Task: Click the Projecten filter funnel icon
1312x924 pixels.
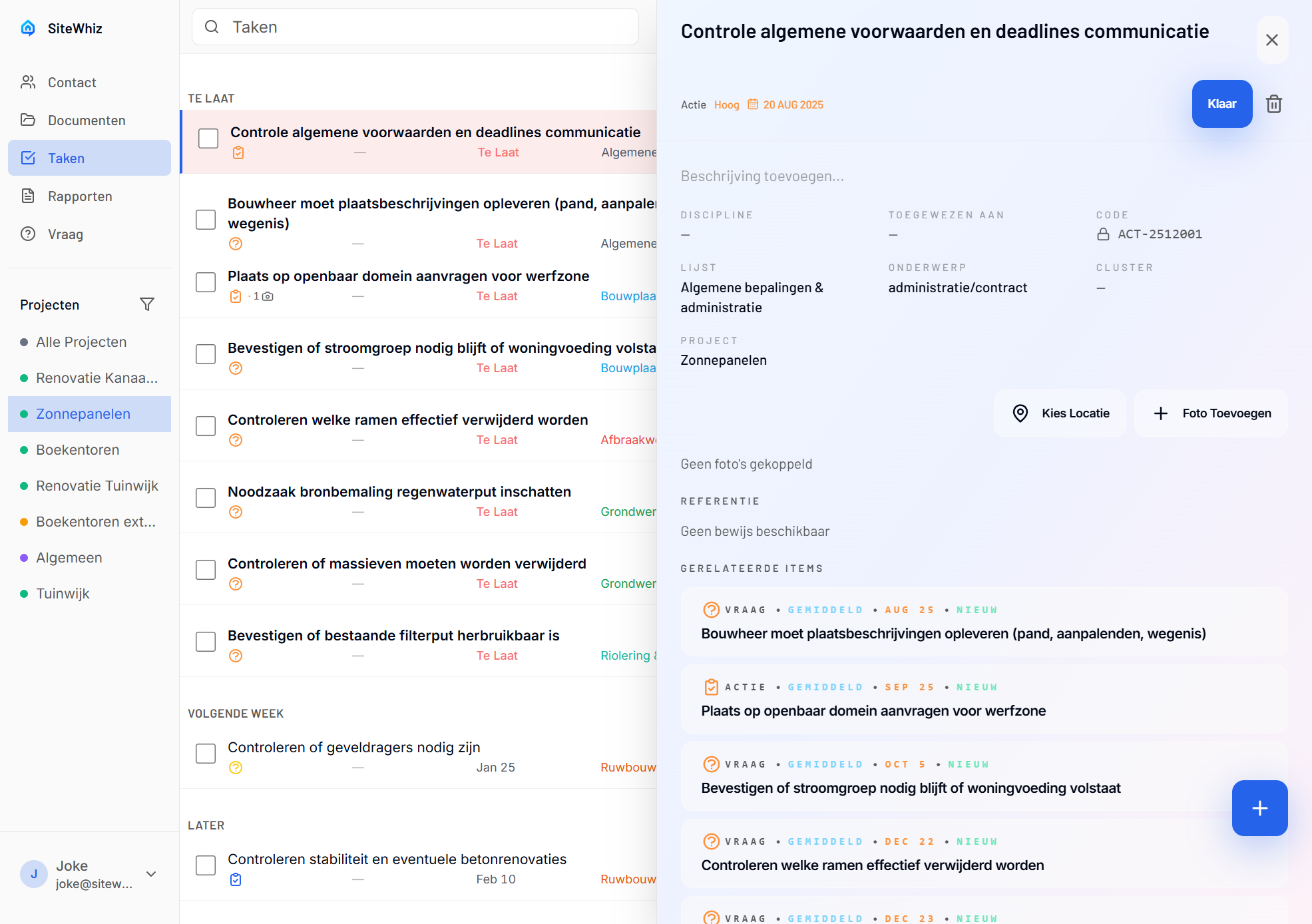Action: pyautogui.click(x=147, y=304)
